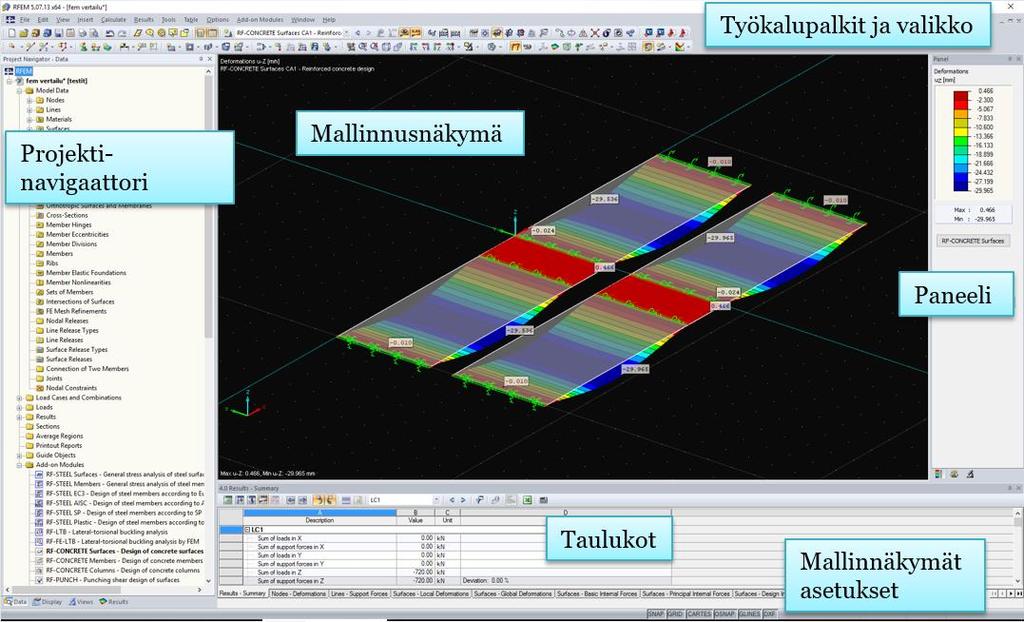
Task: Switch to Results tab in navigator
Action: [114, 602]
